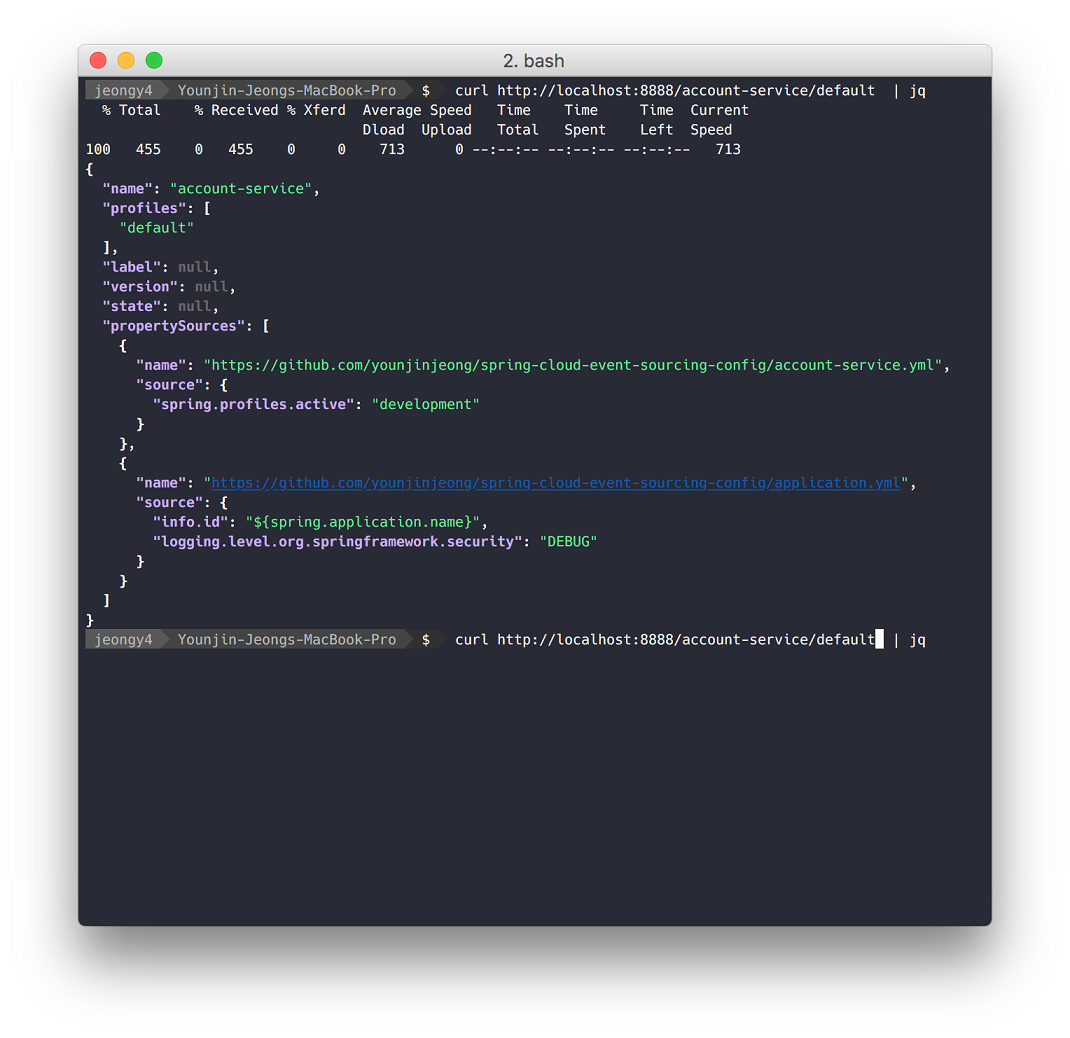Open the underlined application.yml GitHub link
Image resolution: width=1070 pixels, height=1038 pixels.
pos(556,483)
